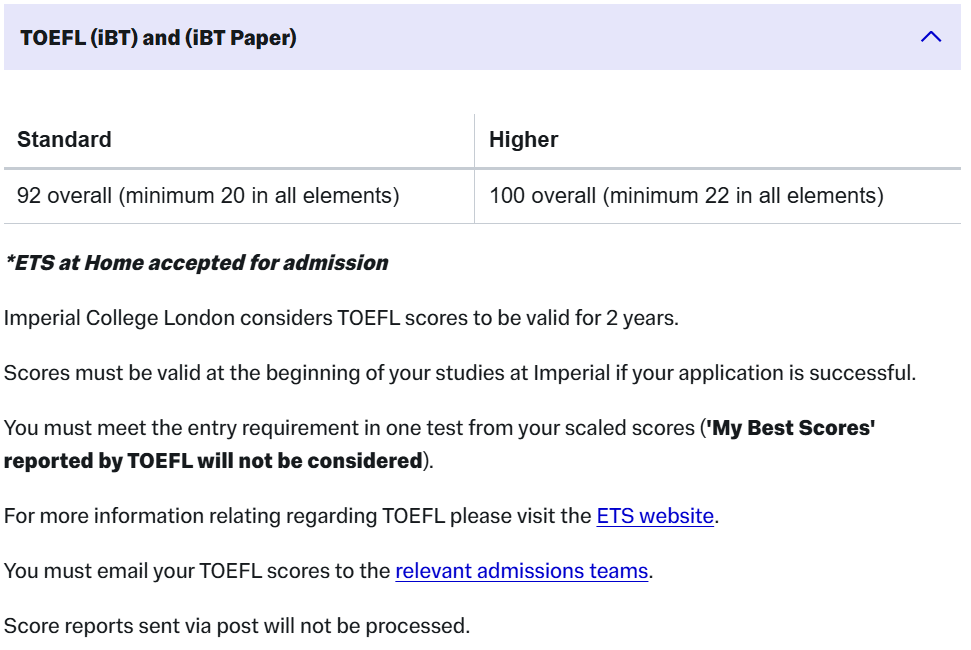Screen dimensions: 971x650
Task: Click the 'Scores must be valid' paragraph
Action: click(x=460, y=373)
